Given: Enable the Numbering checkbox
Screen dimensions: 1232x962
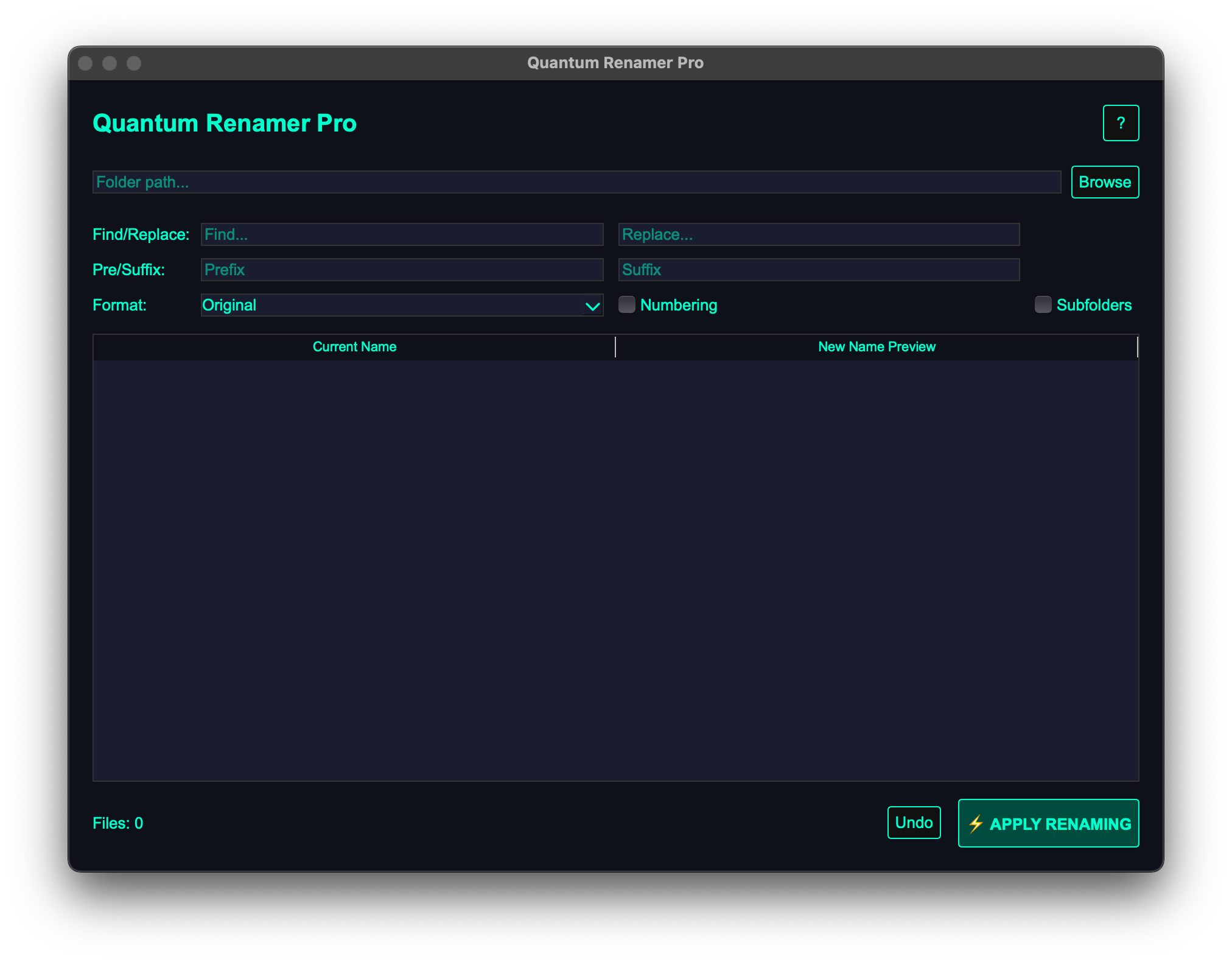Looking at the screenshot, I should (627, 304).
